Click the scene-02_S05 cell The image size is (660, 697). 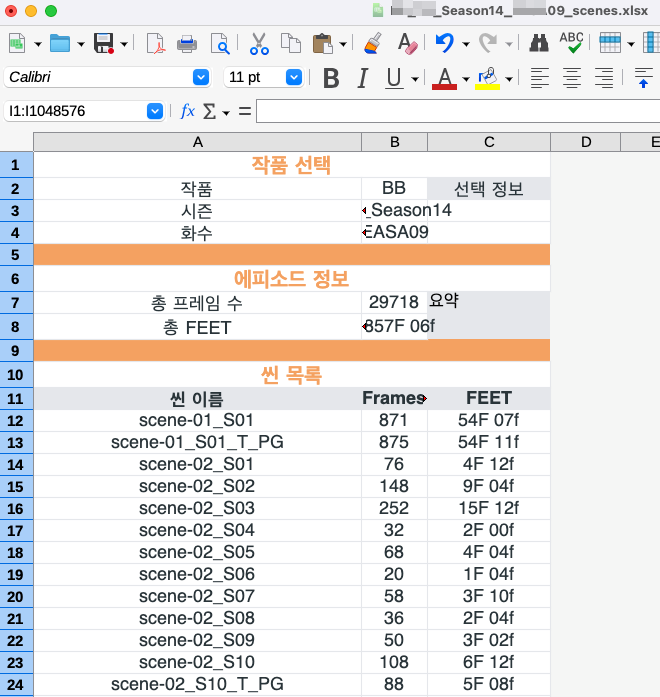pyautogui.click(x=198, y=553)
